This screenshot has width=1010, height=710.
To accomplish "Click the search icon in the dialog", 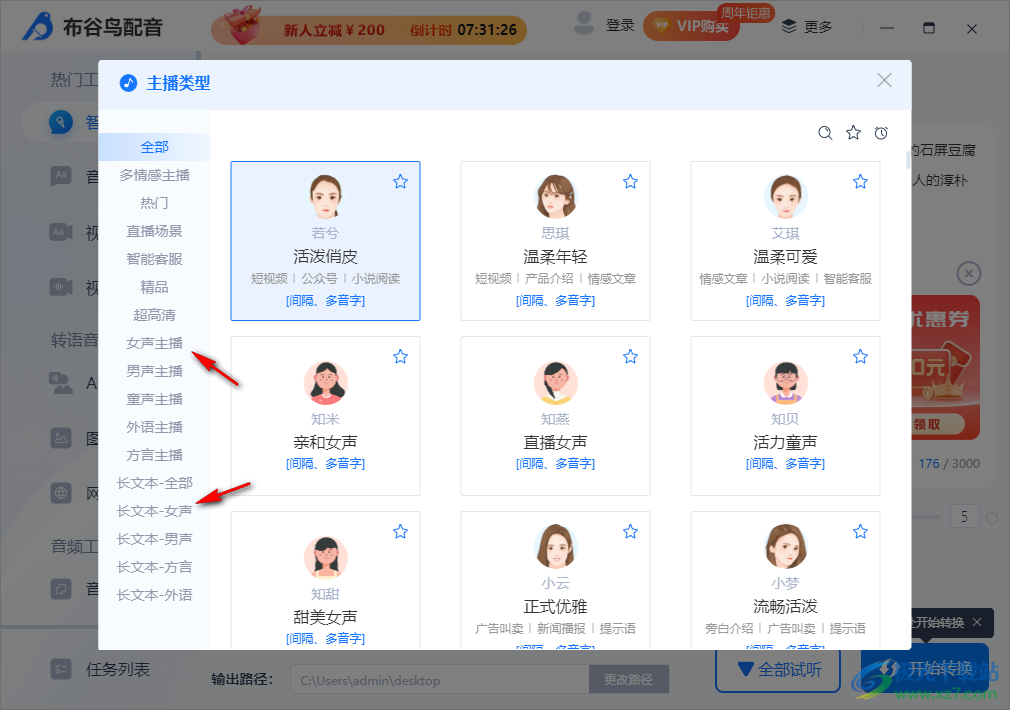I will click(x=825, y=133).
